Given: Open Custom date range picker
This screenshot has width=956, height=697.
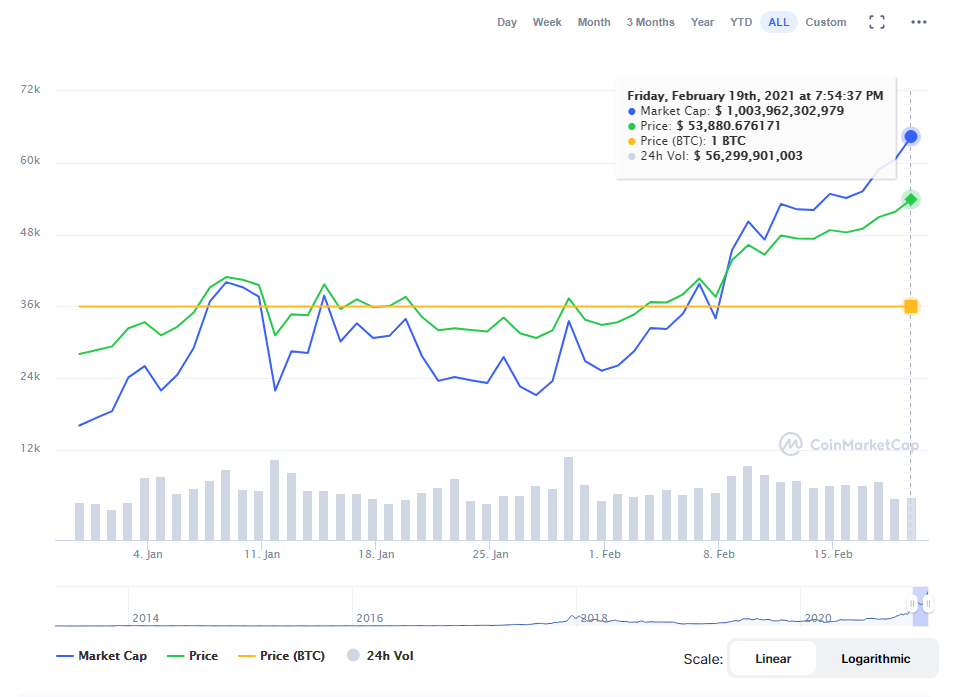Looking at the screenshot, I should coord(826,22).
